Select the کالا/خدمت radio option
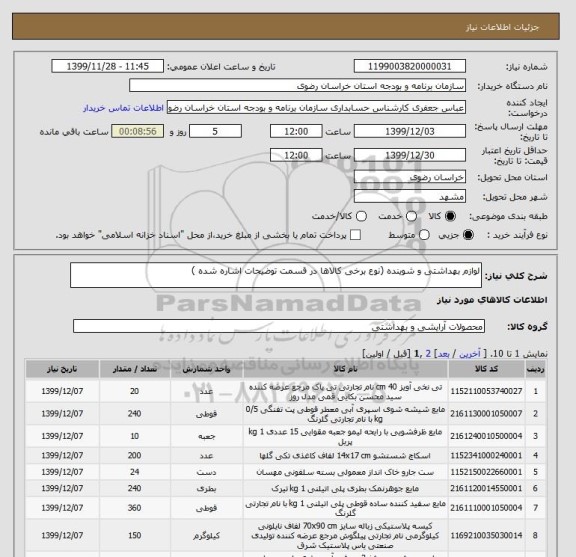576x557 pixels. (x=361, y=216)
